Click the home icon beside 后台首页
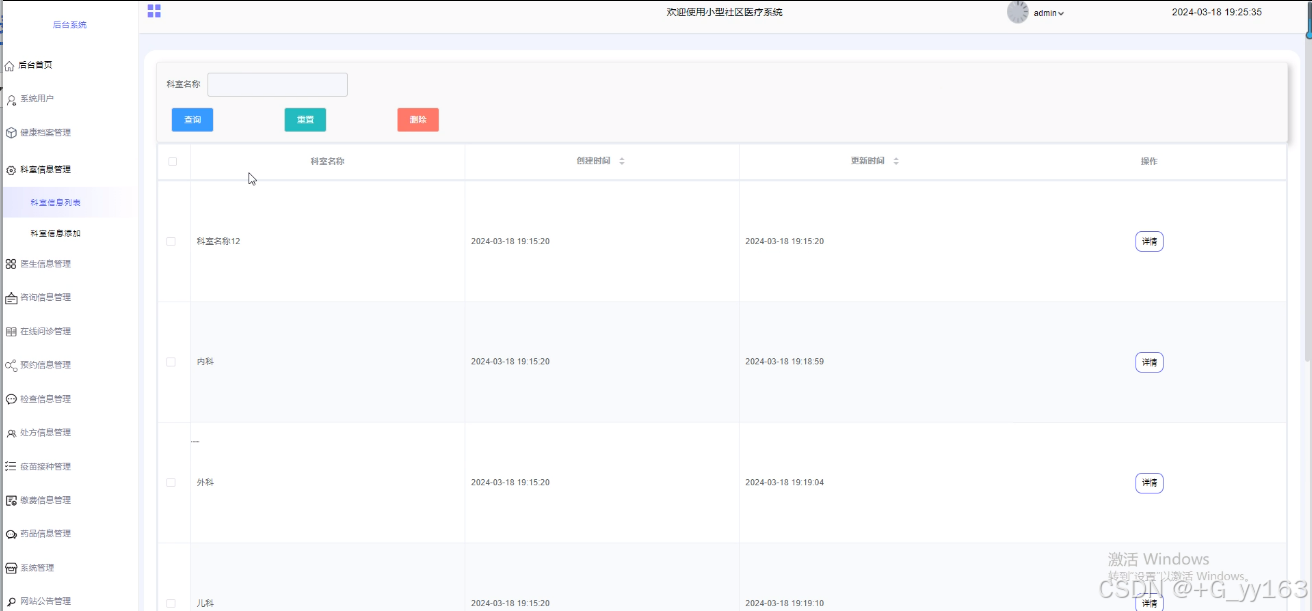1312x611 pixels. click(10, 66)
